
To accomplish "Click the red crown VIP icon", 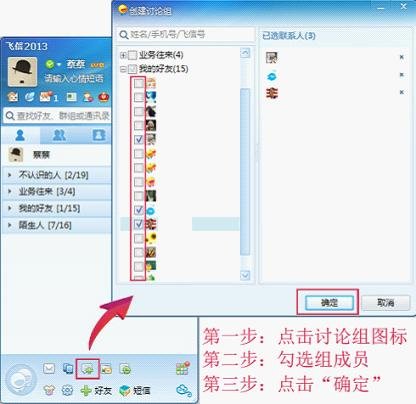I will [104, 97].
